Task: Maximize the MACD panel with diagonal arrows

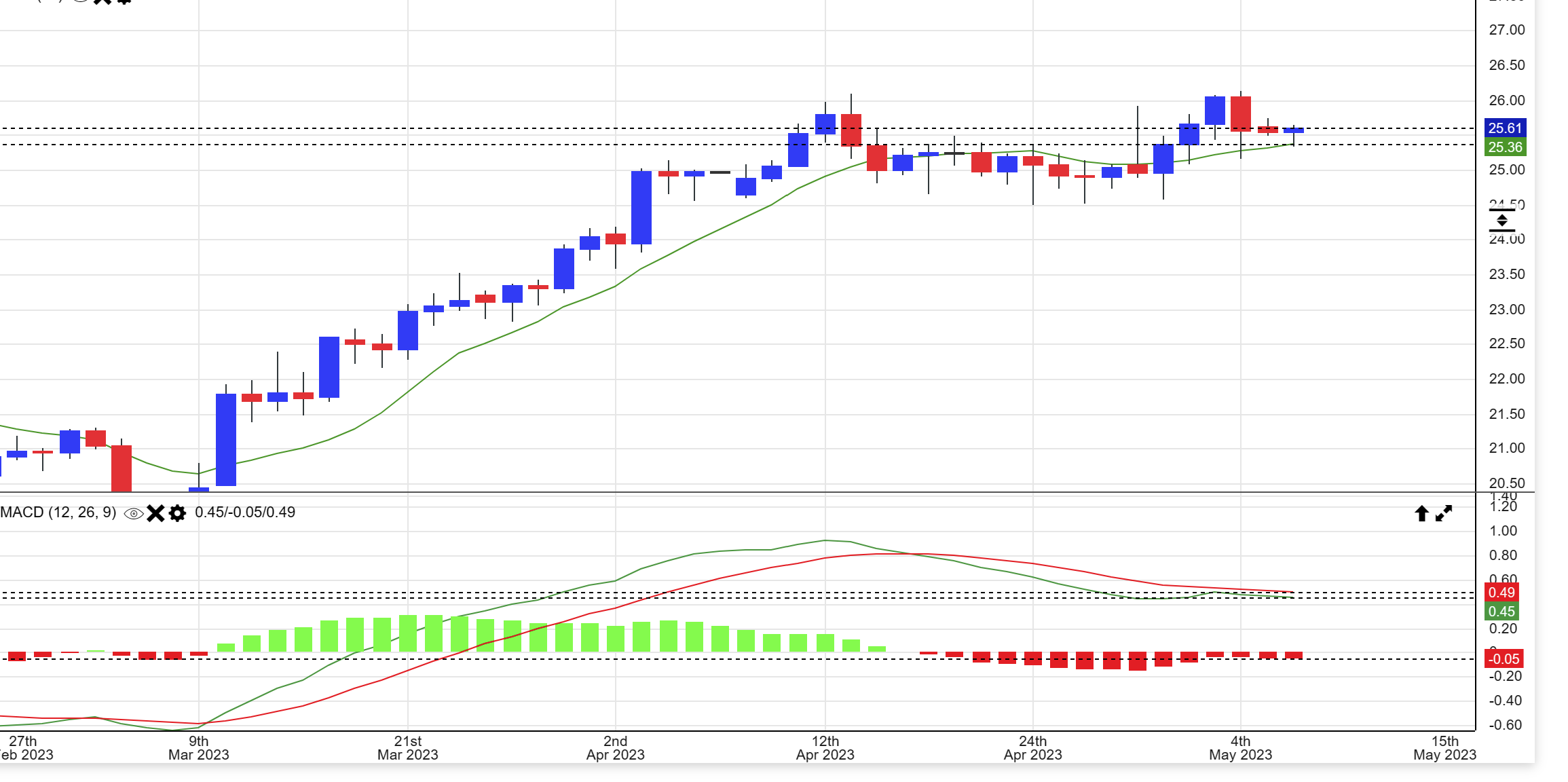Action: 1444,513
